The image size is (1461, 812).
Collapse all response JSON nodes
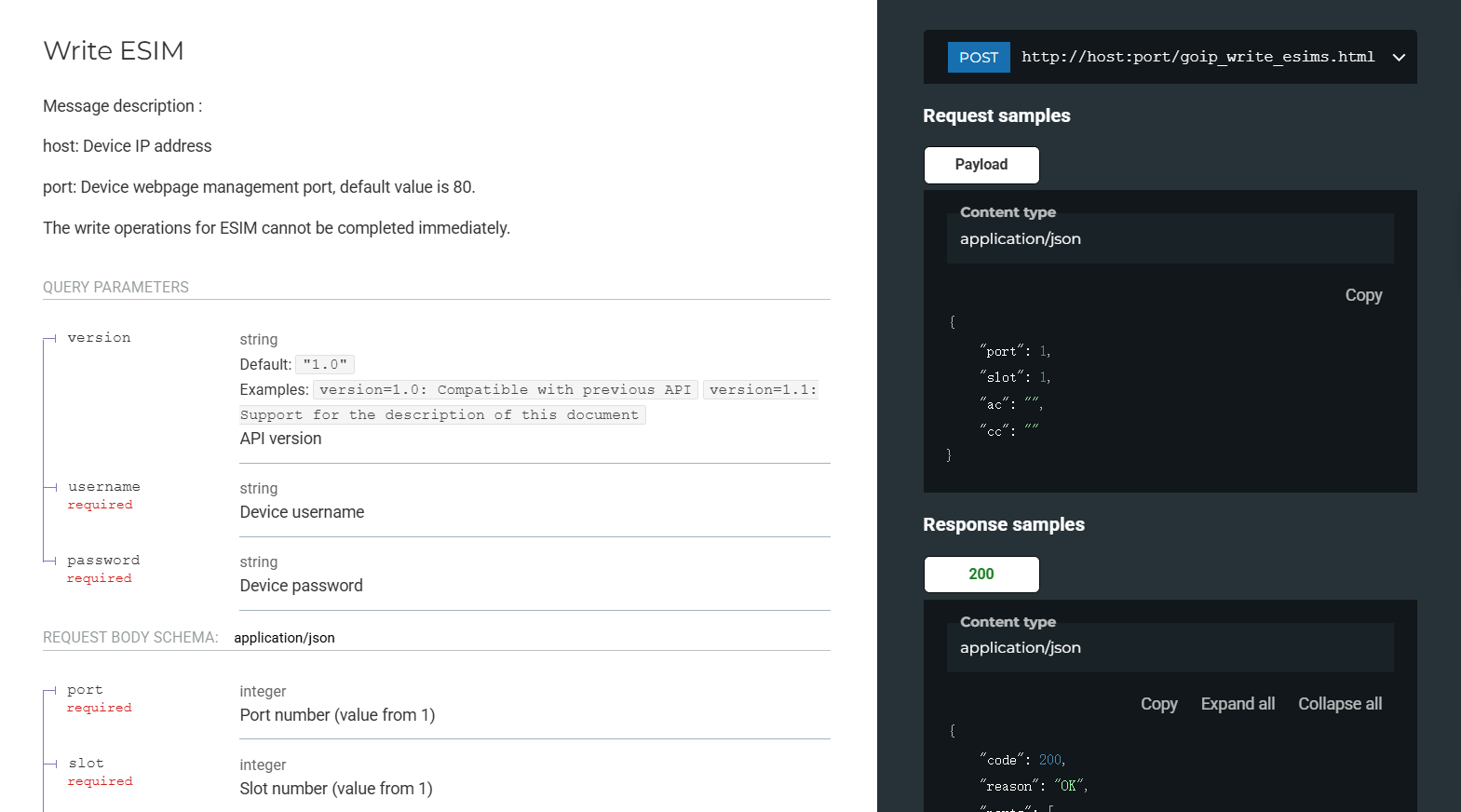1339,704
